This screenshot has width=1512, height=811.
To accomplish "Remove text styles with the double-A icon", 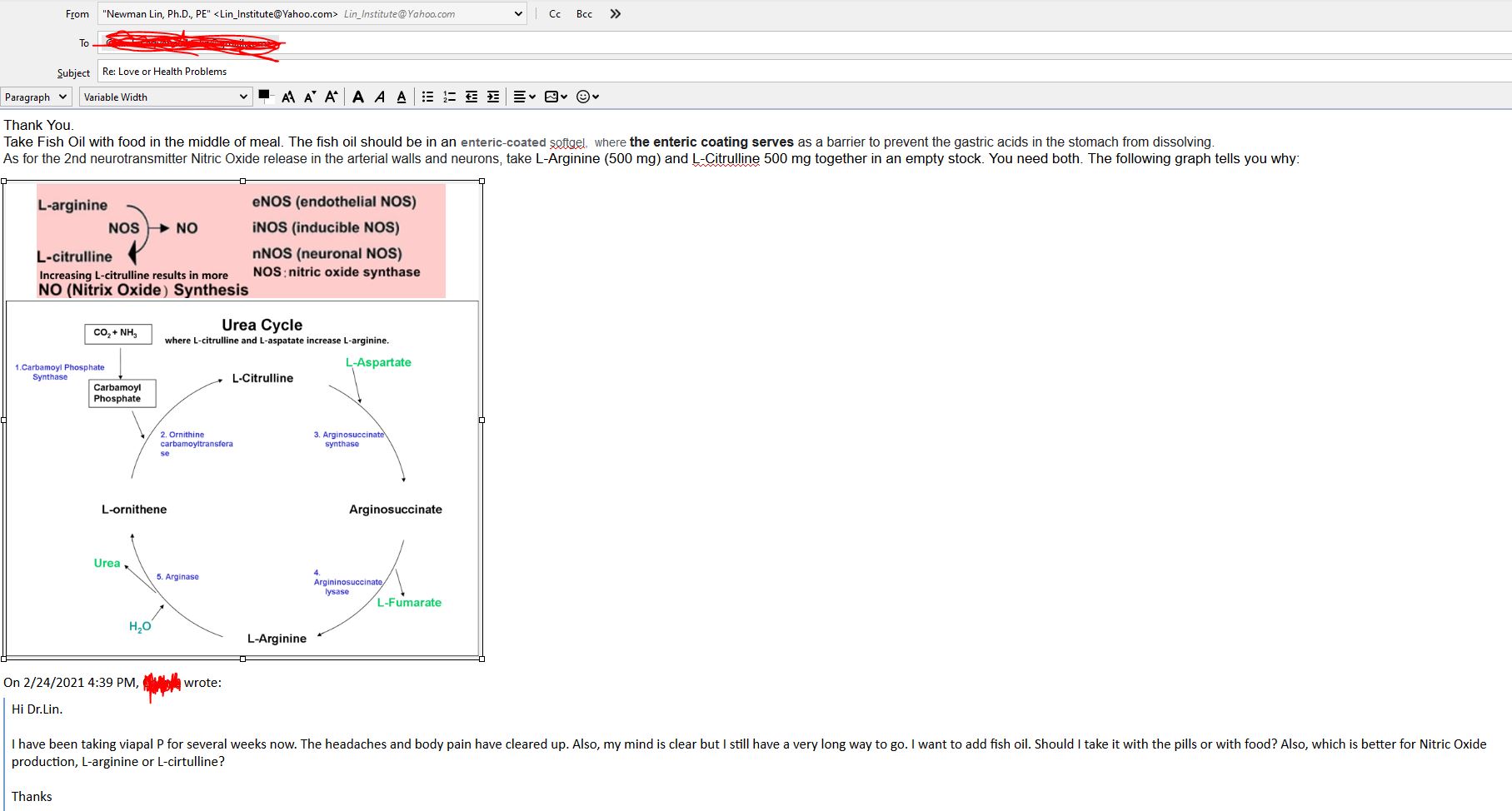I will [288, 97].
